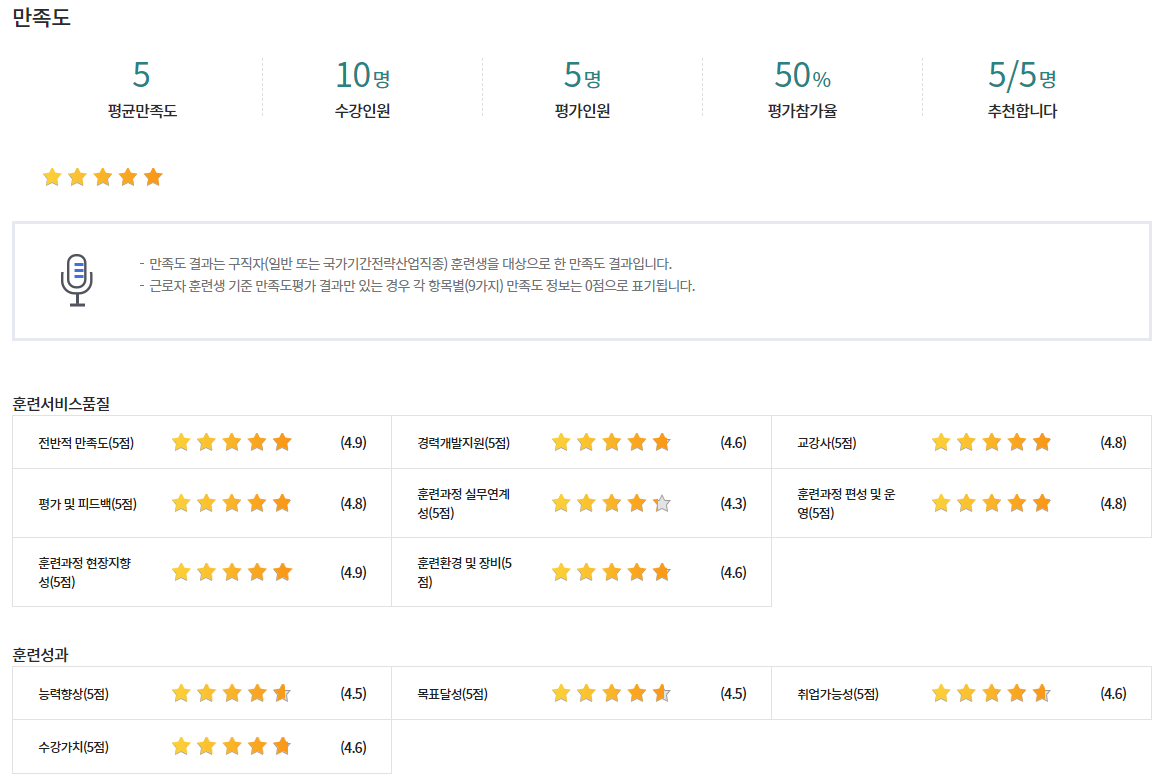1157x774 pixels.
Task: Click the star rating for 훈련환경 및 장비
Action: (612, 573)
